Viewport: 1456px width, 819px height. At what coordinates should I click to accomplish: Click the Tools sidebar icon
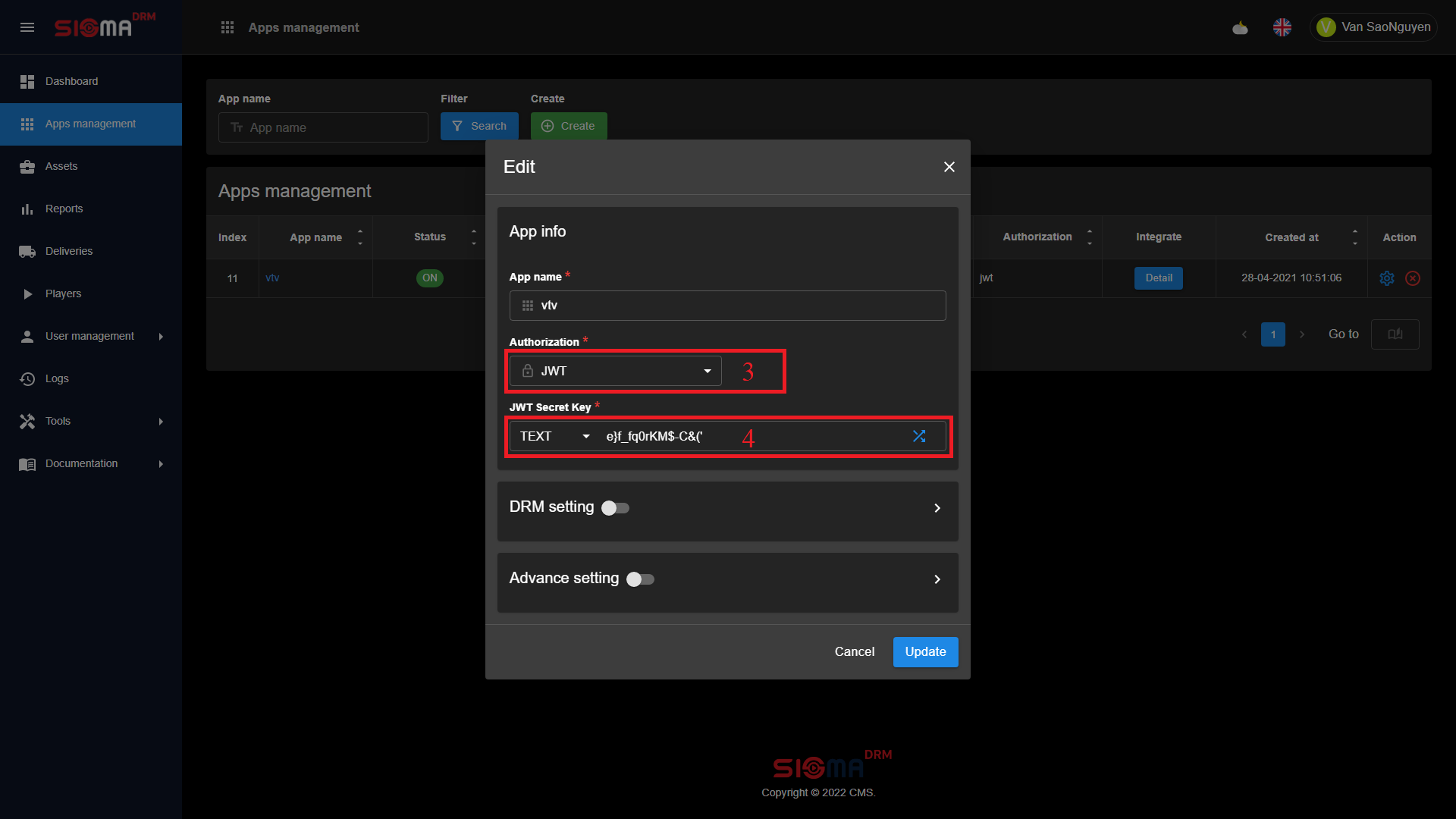click(27, 421)
